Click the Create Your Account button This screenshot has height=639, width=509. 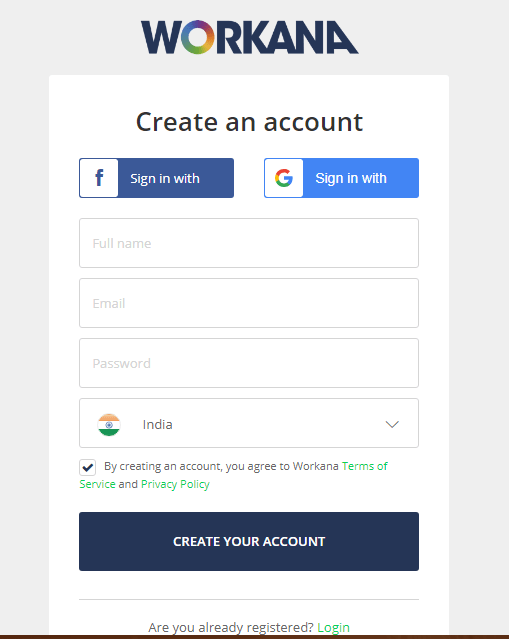(x=249, y=541)
